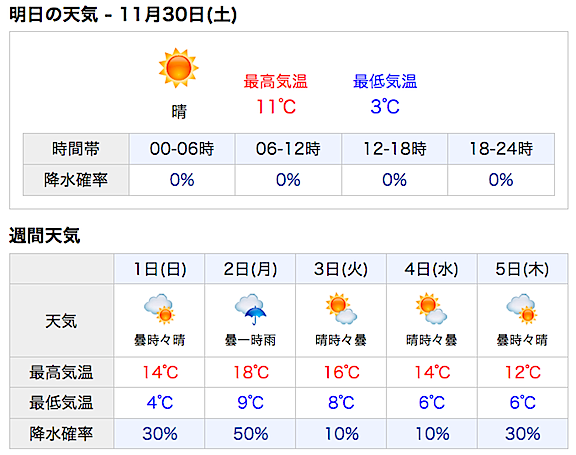Click the 週間天気 heading
576x455 pixels.
point(44,235)
